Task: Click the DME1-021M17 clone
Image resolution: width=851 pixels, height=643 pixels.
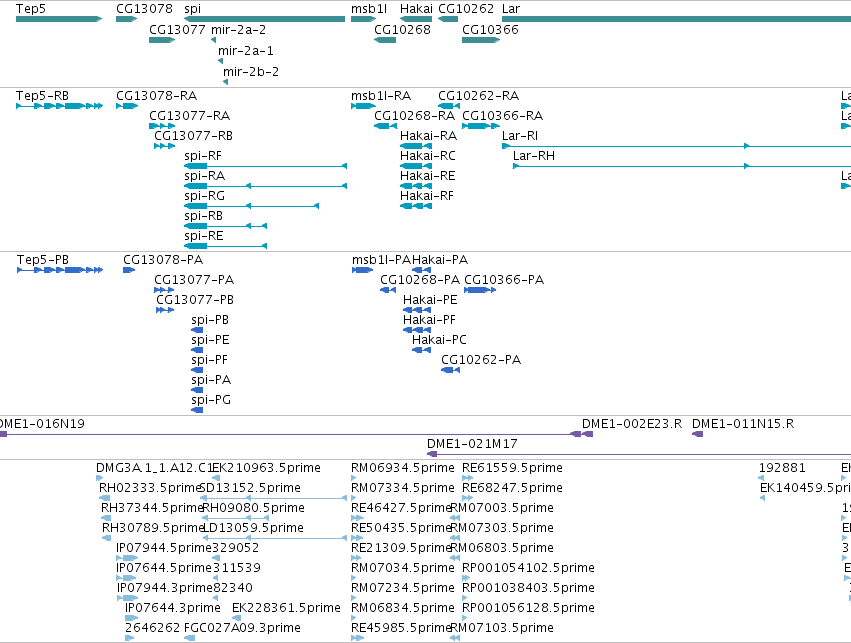Action: click(x=639, y=454)
